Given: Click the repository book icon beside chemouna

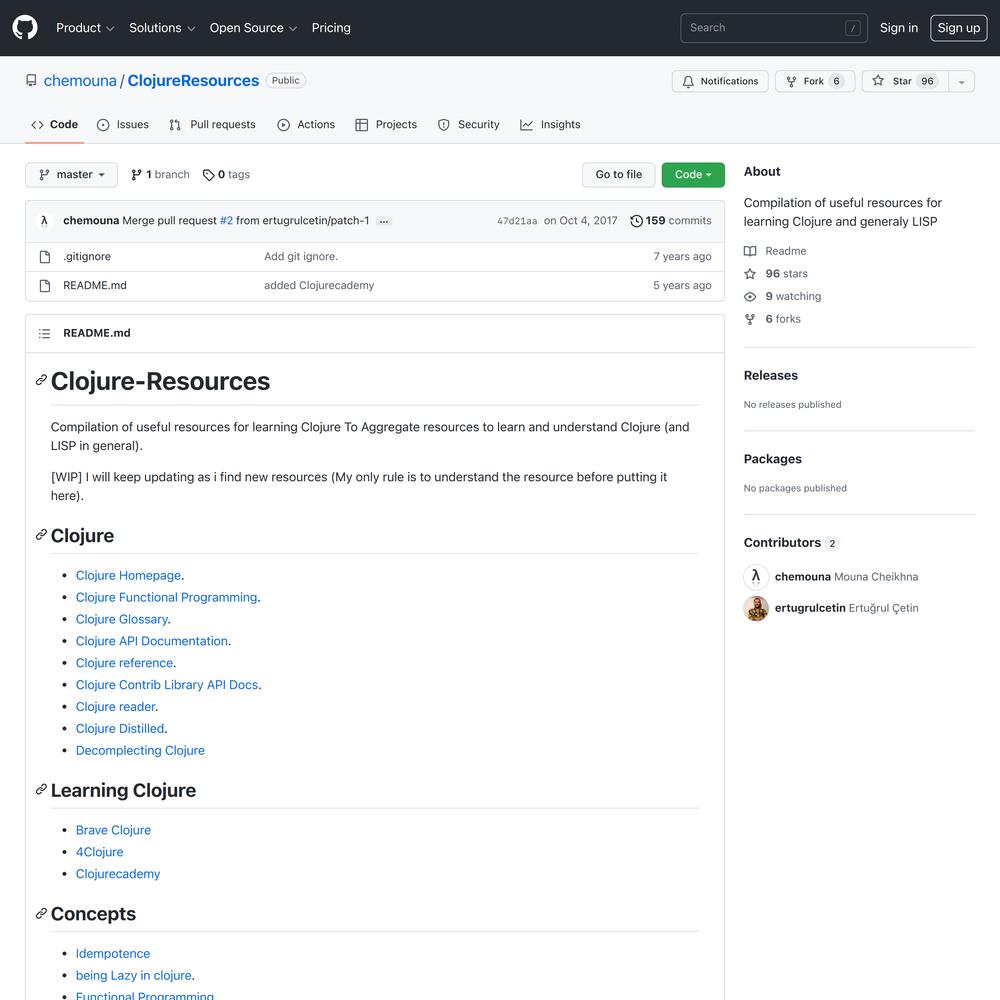Looking at the screenshot, I should click(x=31, y=80).
